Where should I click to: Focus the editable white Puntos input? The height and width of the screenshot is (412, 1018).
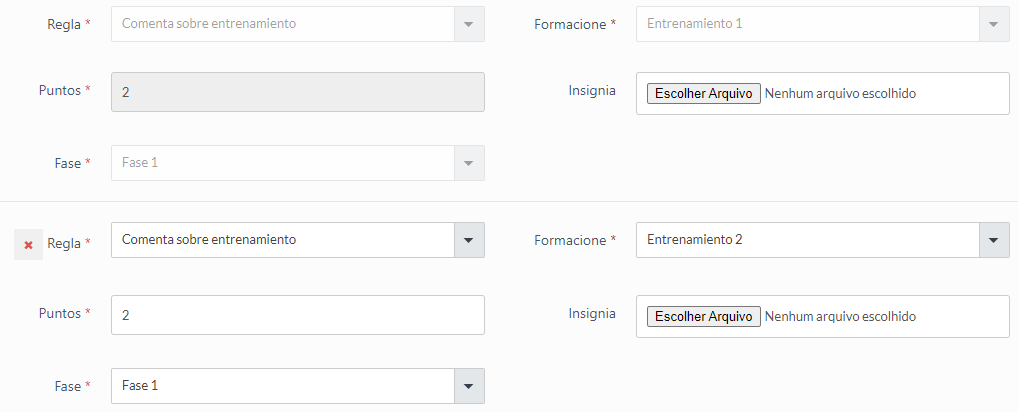(x=297, y=314)
